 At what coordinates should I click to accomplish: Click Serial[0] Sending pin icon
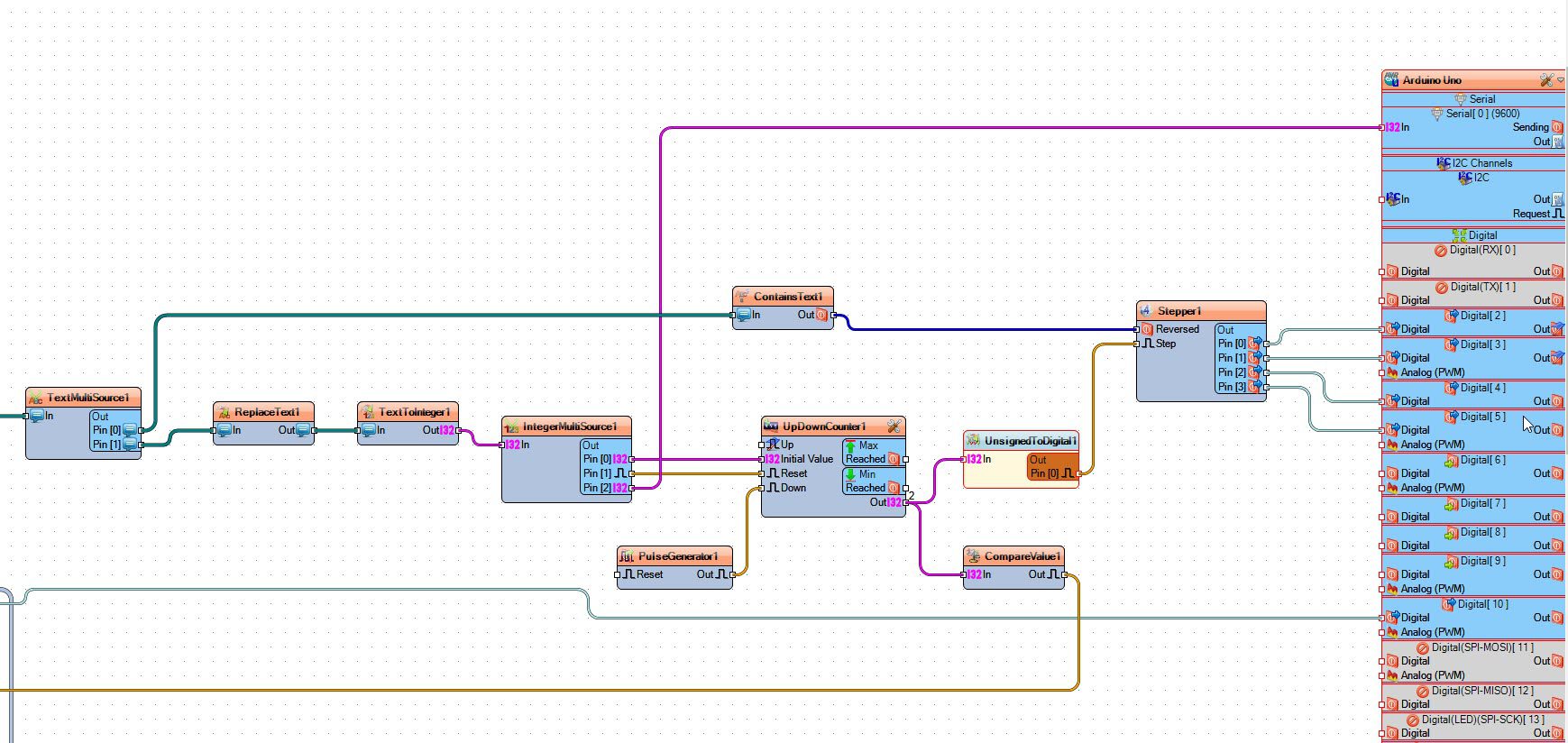(1557, 127)
